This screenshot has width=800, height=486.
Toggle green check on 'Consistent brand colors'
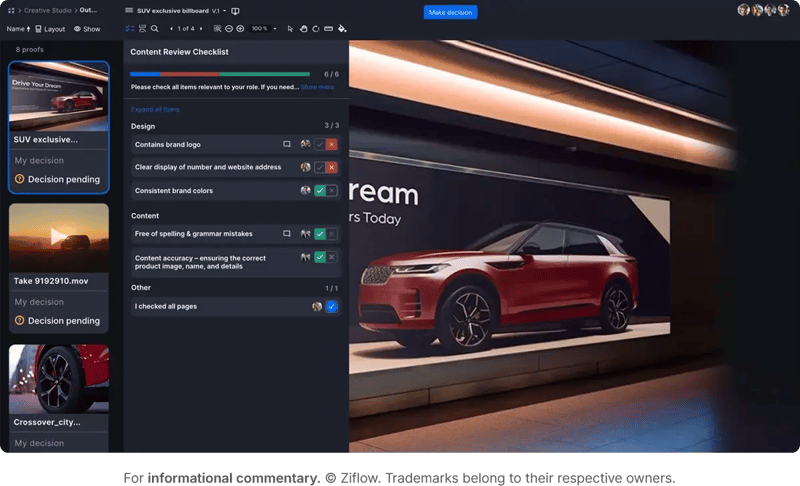[320, 191]
